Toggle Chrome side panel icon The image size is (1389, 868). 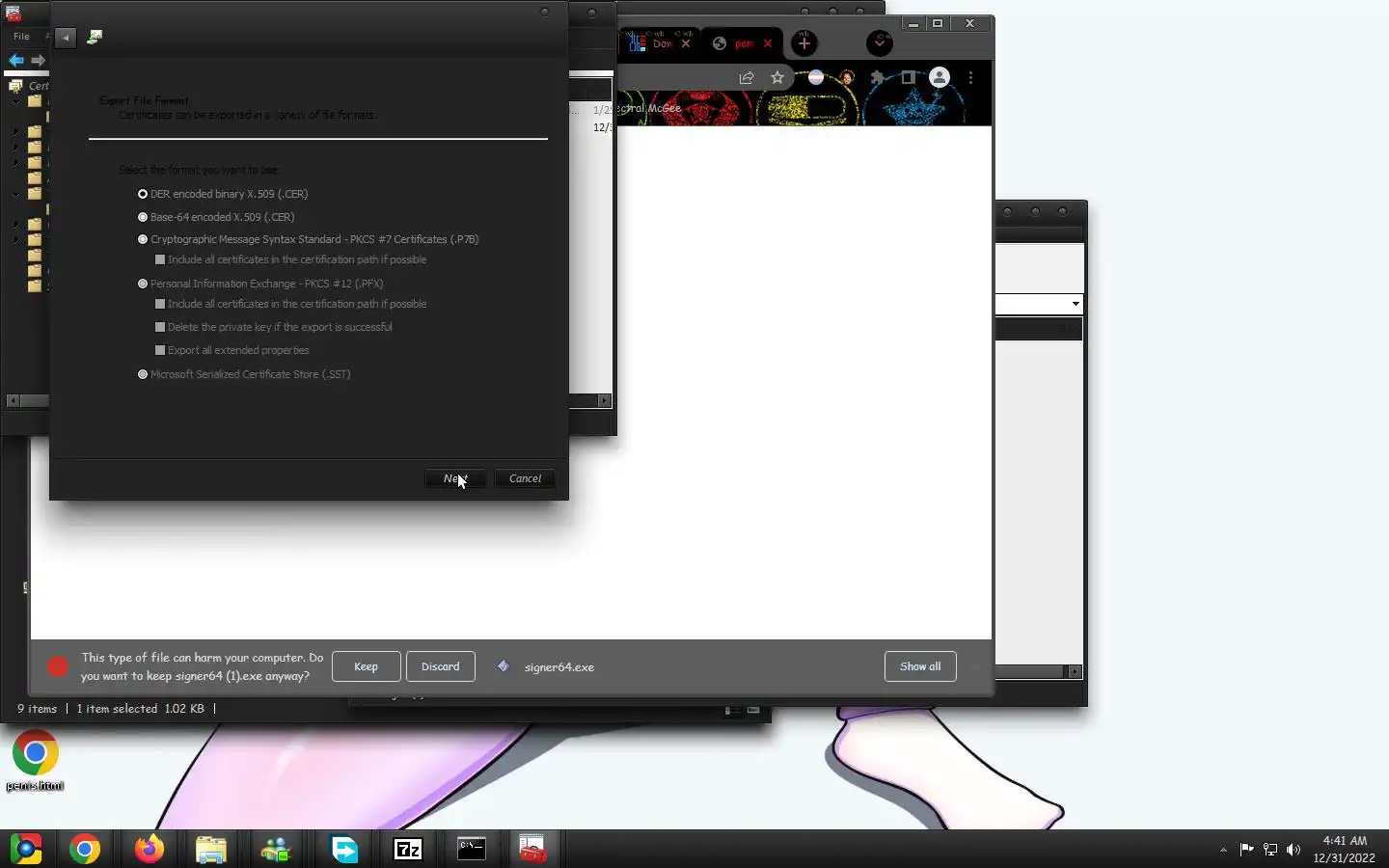908,78
